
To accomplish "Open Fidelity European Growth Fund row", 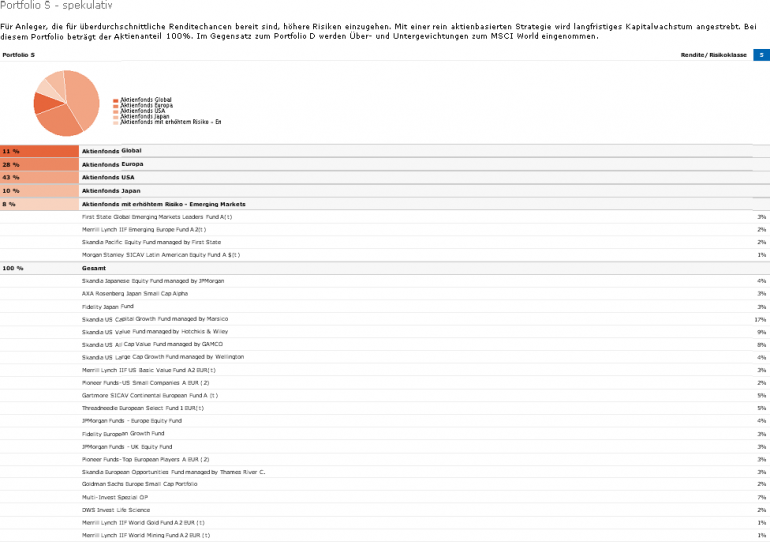I will (385, 434).
